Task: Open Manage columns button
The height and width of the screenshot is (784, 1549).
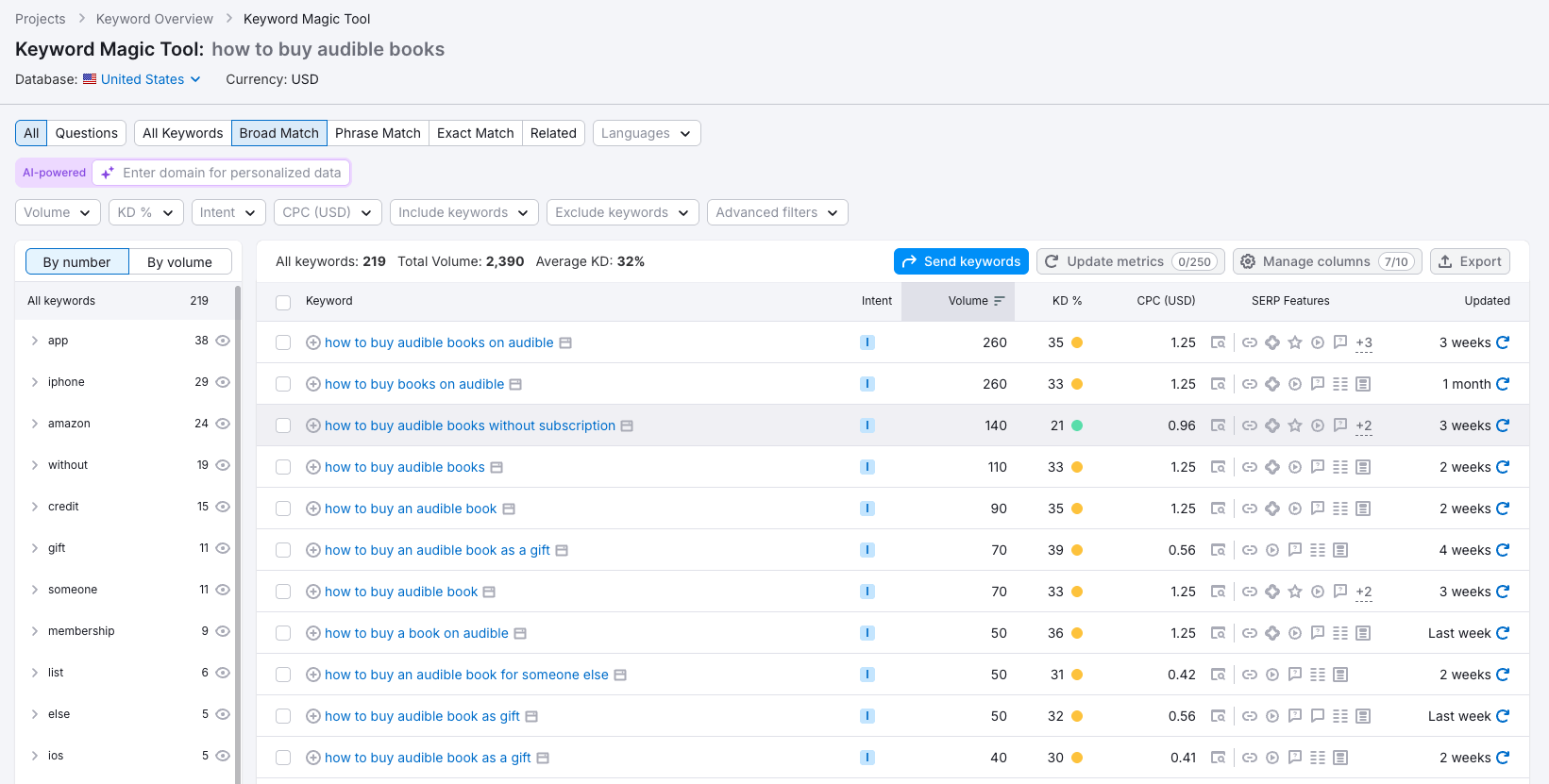Action: [x=1327, y=261]
